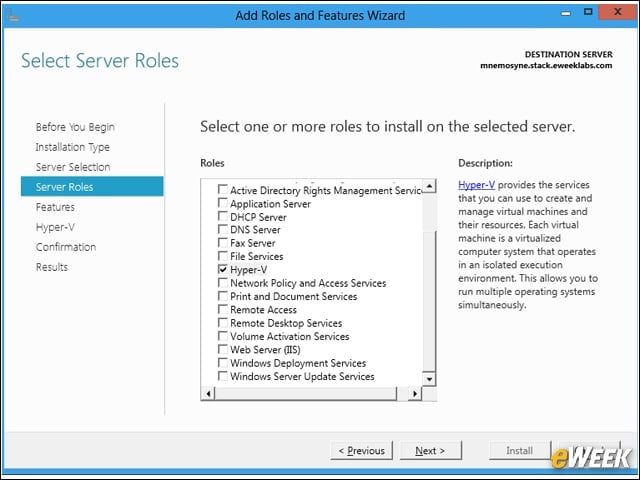Click the destination server name mnemosyne.stack.eweeklabs.com
Image resolution: width=640 pixels, height=480 pixels.
click(546, 65)
